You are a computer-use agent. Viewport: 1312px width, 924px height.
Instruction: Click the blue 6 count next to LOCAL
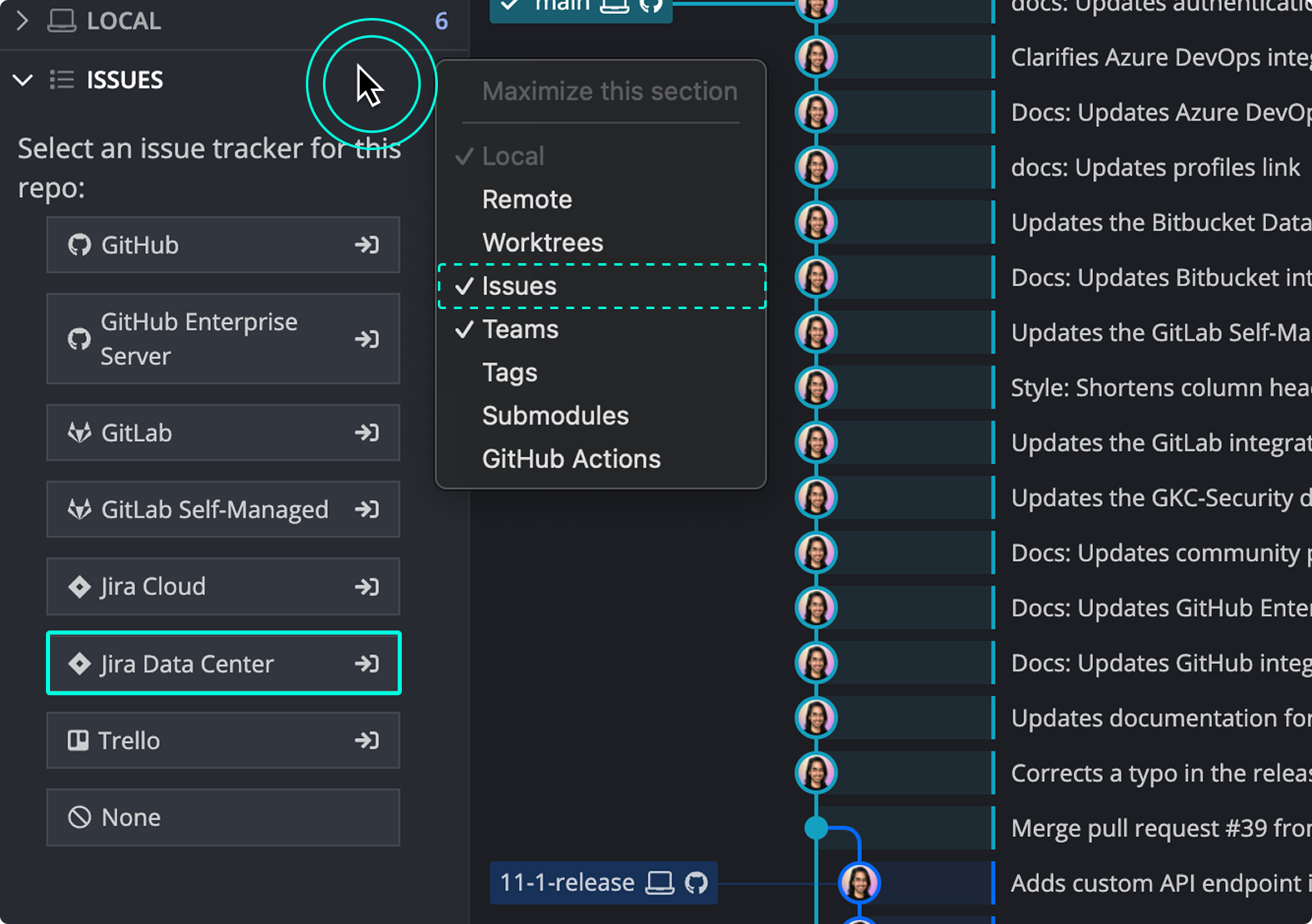click(x=441, y=20)
